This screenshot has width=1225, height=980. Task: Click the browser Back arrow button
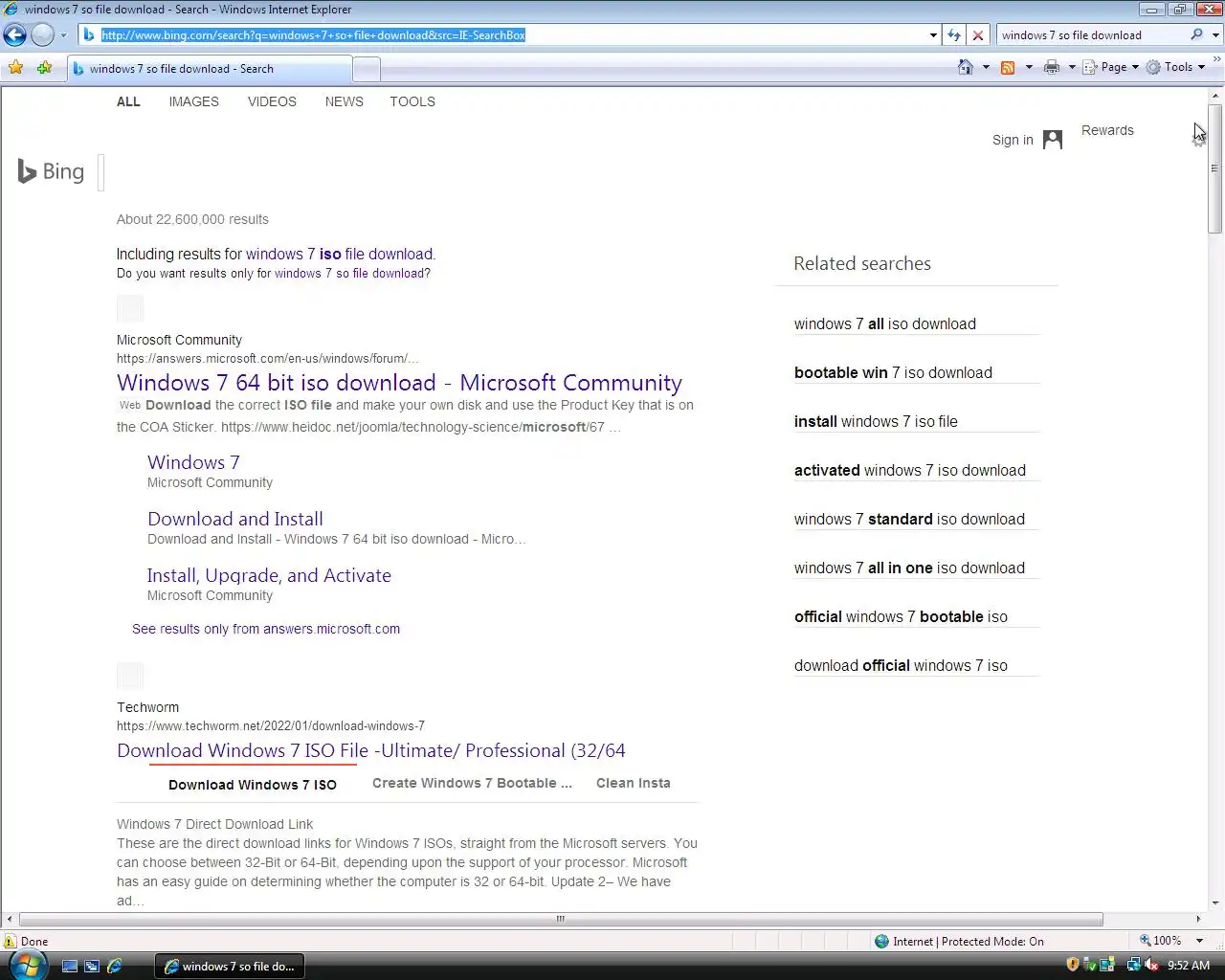pos(14,35)
